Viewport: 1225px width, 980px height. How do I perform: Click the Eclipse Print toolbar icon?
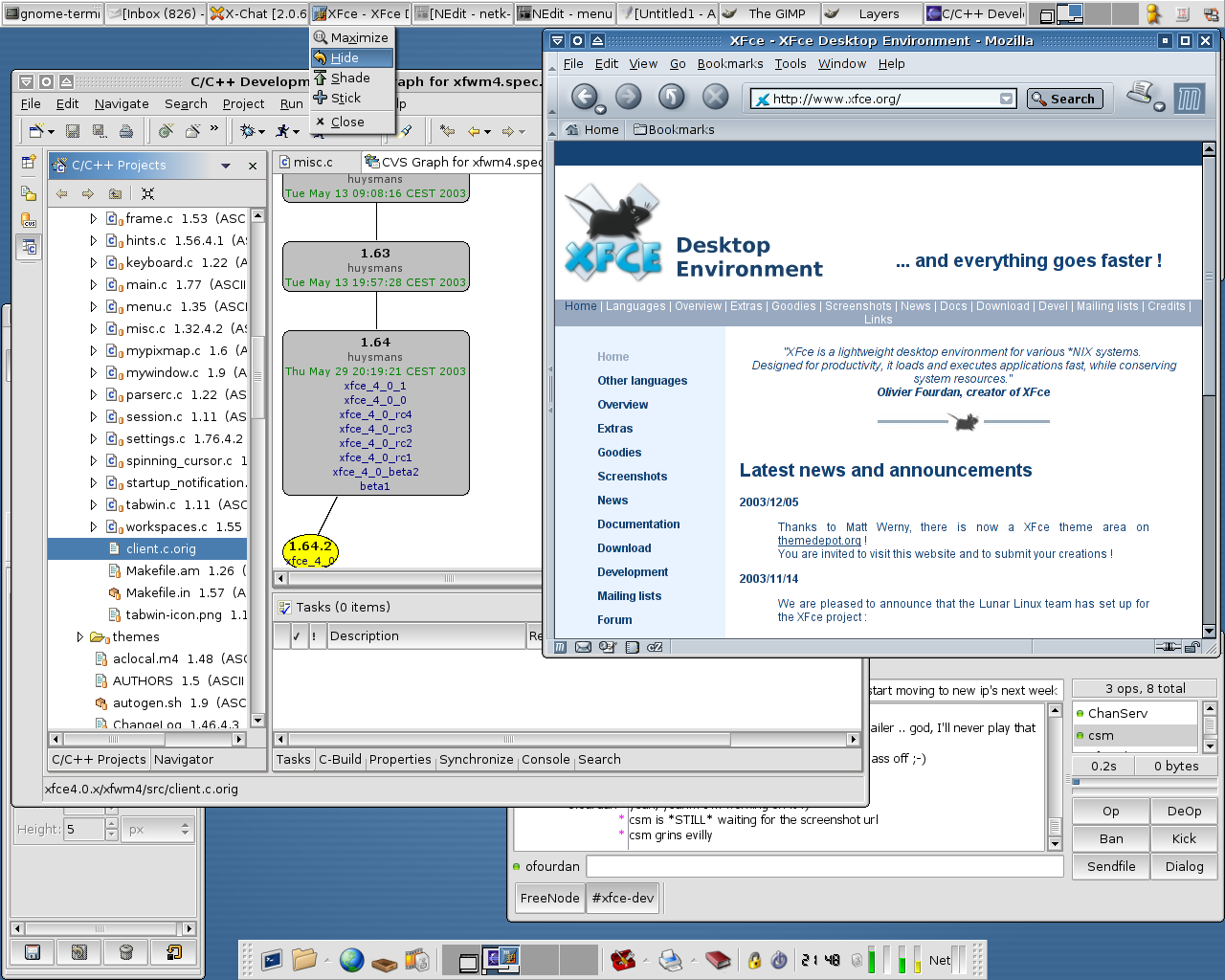(125, 131)
